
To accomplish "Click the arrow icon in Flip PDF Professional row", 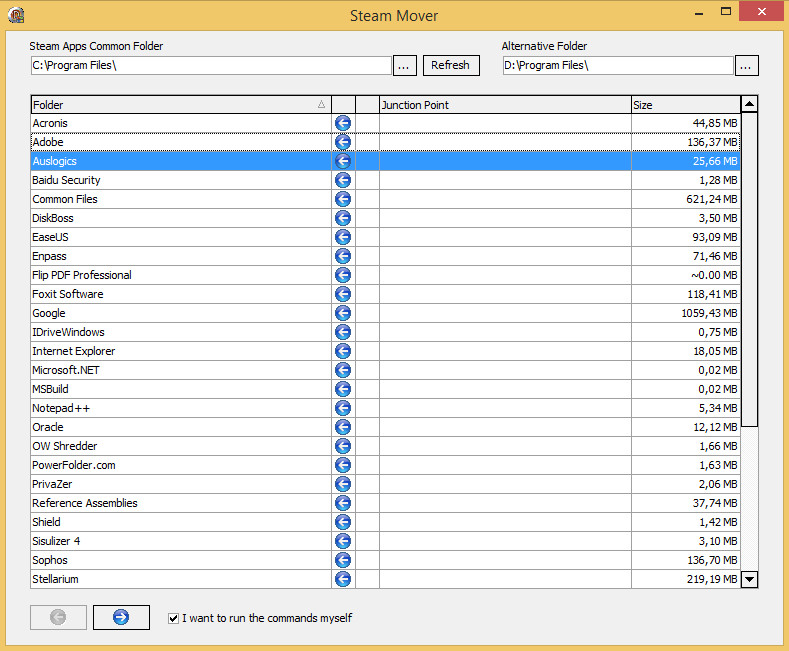I will click(x=343, y=275).
